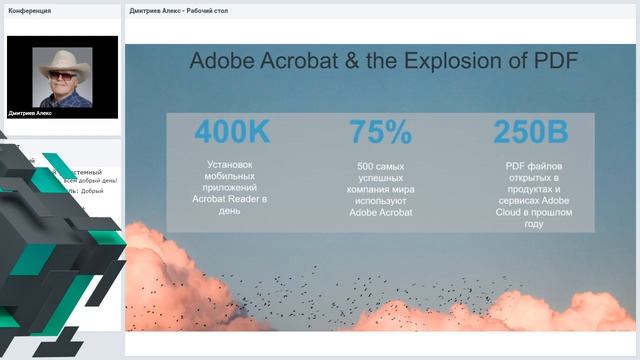
Task: Click the text 'Установок мобильных приложений Acrobat Reader в день'
Action: tap(229, 187)
